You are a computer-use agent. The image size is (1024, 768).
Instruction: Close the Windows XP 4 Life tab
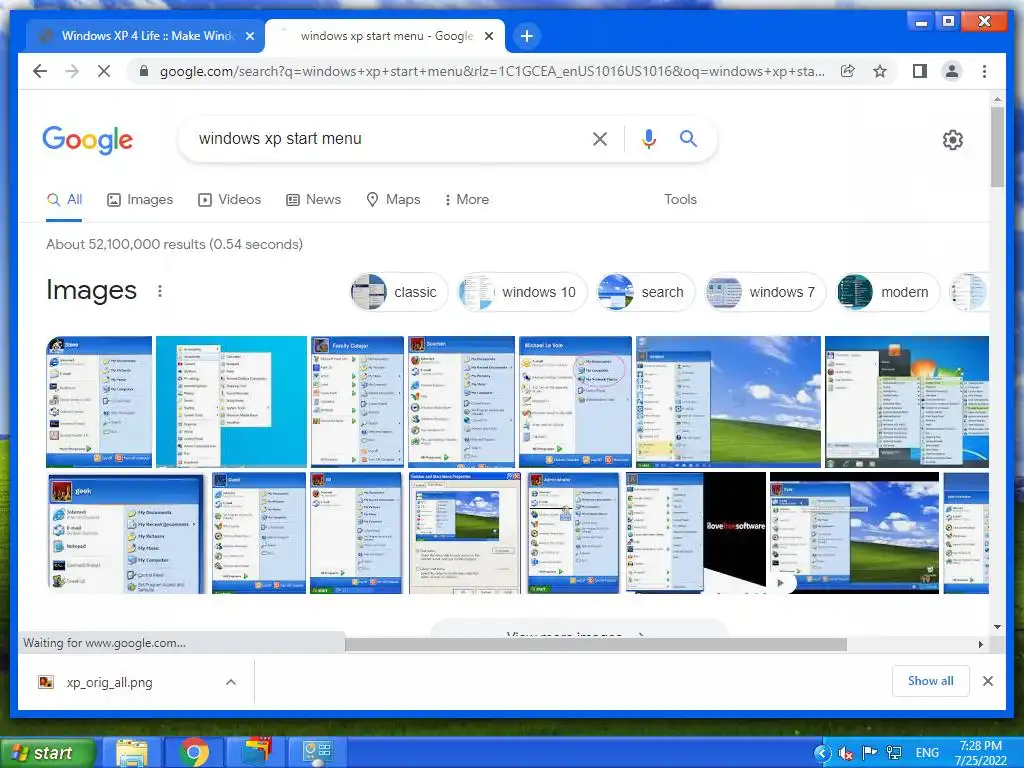point(249,36)
